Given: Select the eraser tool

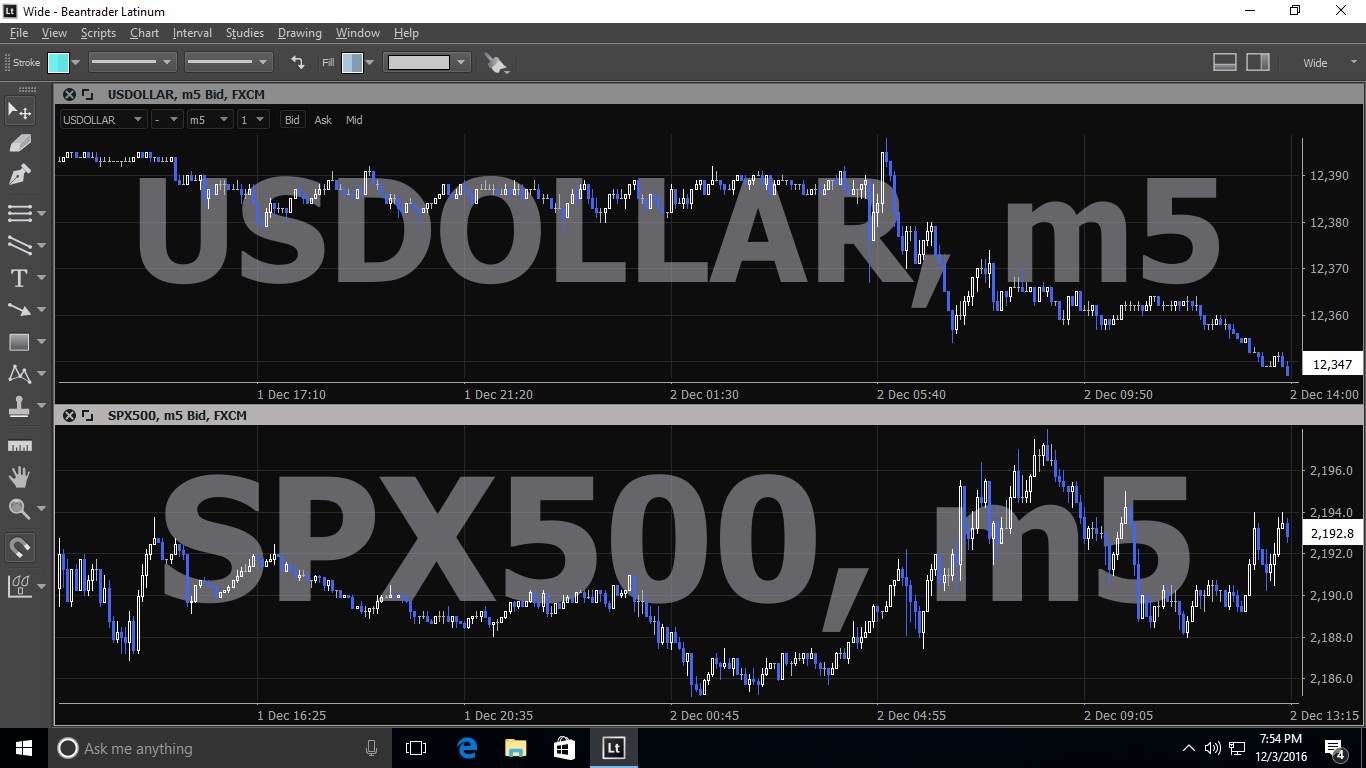Looking at the screenshot, I should pyautogui.click(x=20, y=143).
